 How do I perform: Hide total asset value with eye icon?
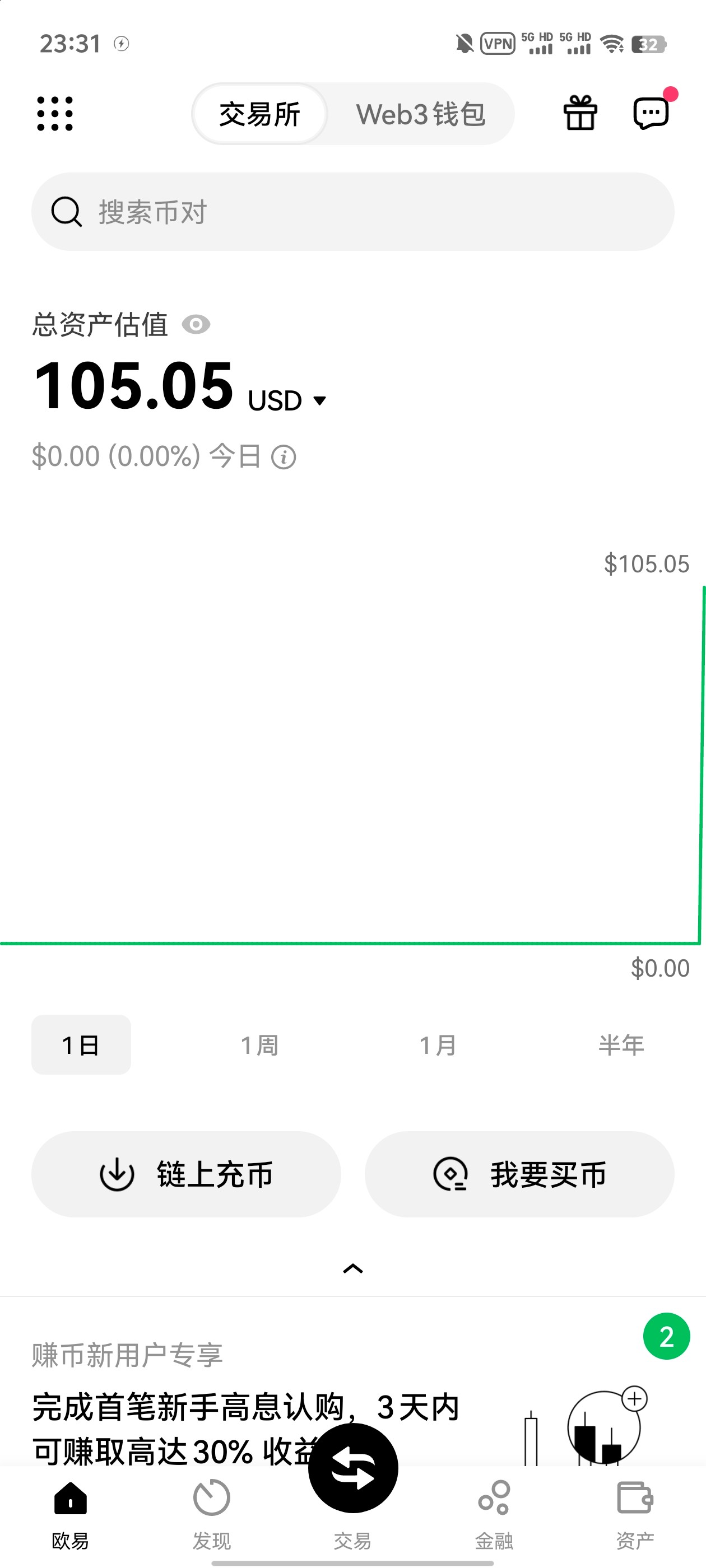pos(196,325)
